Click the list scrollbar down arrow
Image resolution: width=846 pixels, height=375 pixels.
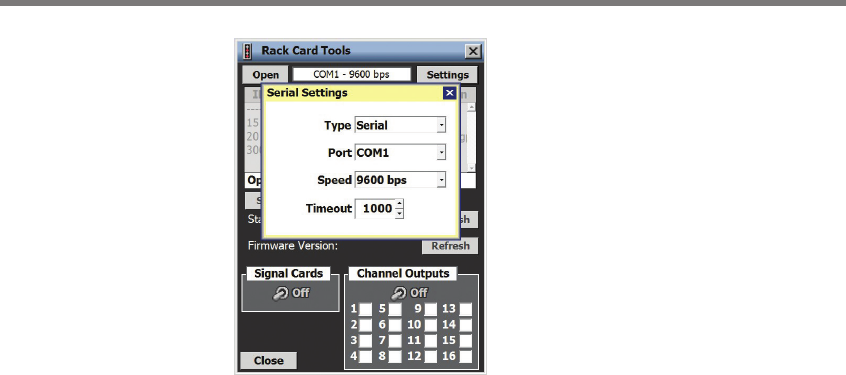coord(471,168)
